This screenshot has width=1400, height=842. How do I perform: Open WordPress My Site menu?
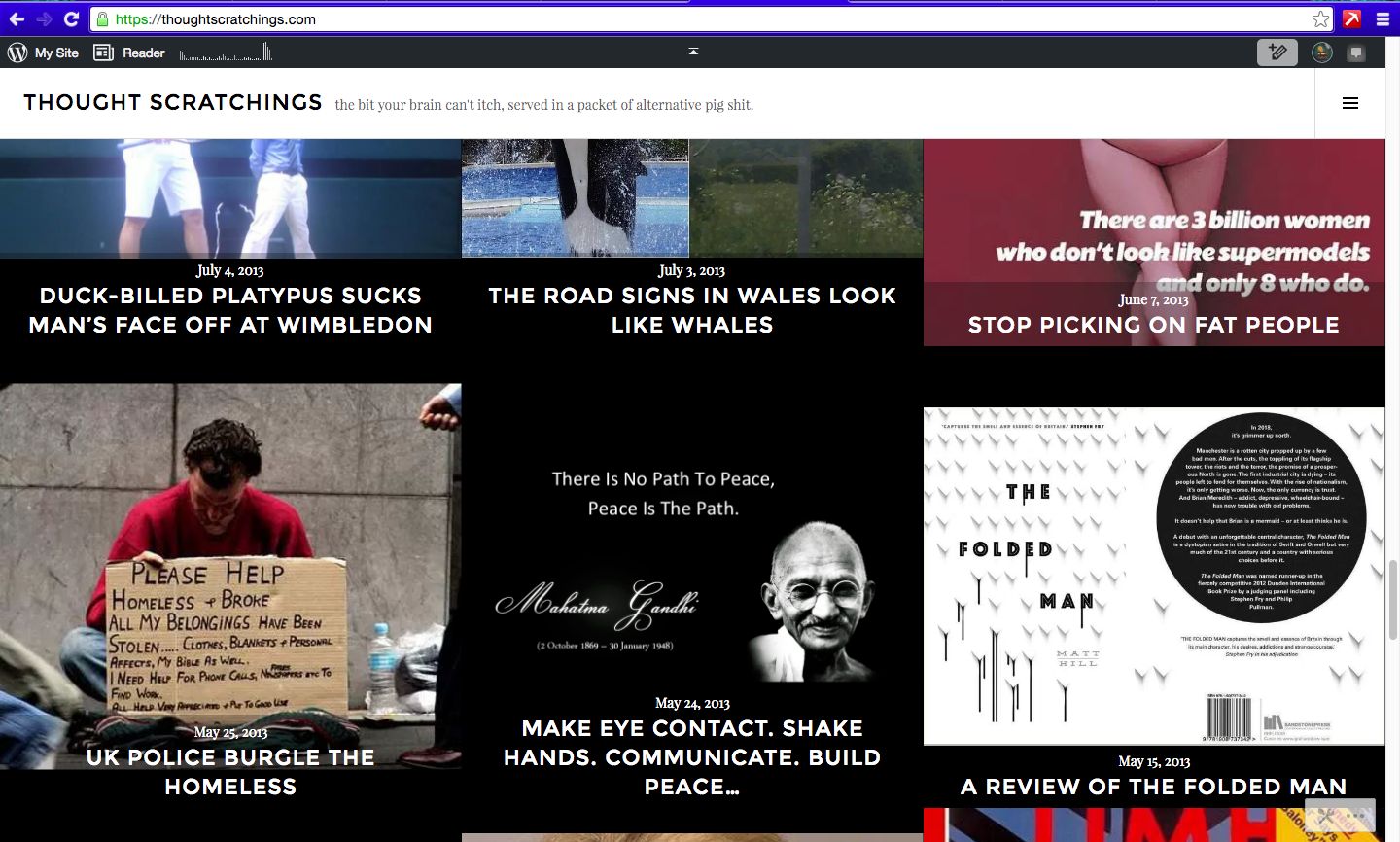[44, 53]
